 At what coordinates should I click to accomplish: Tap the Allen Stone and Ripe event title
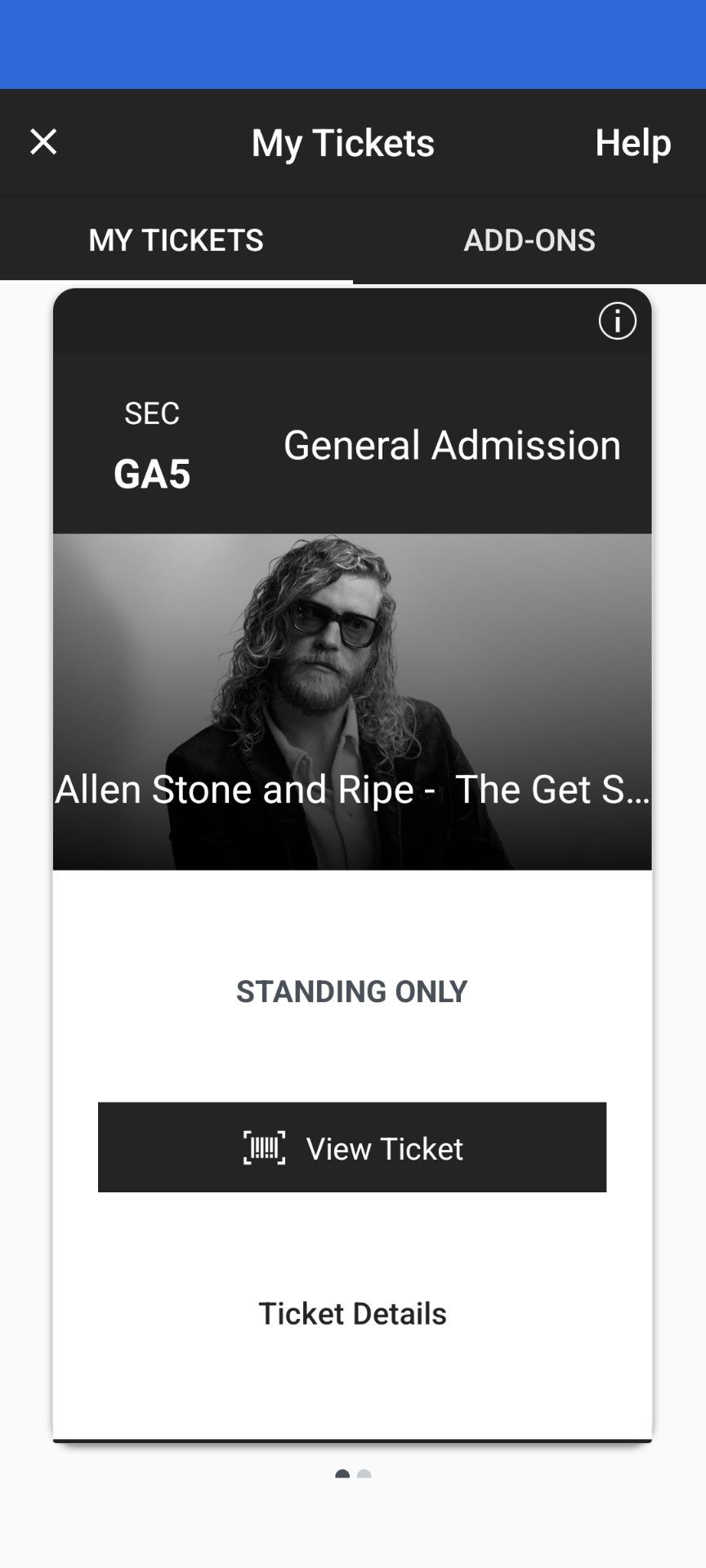point(245,789)
